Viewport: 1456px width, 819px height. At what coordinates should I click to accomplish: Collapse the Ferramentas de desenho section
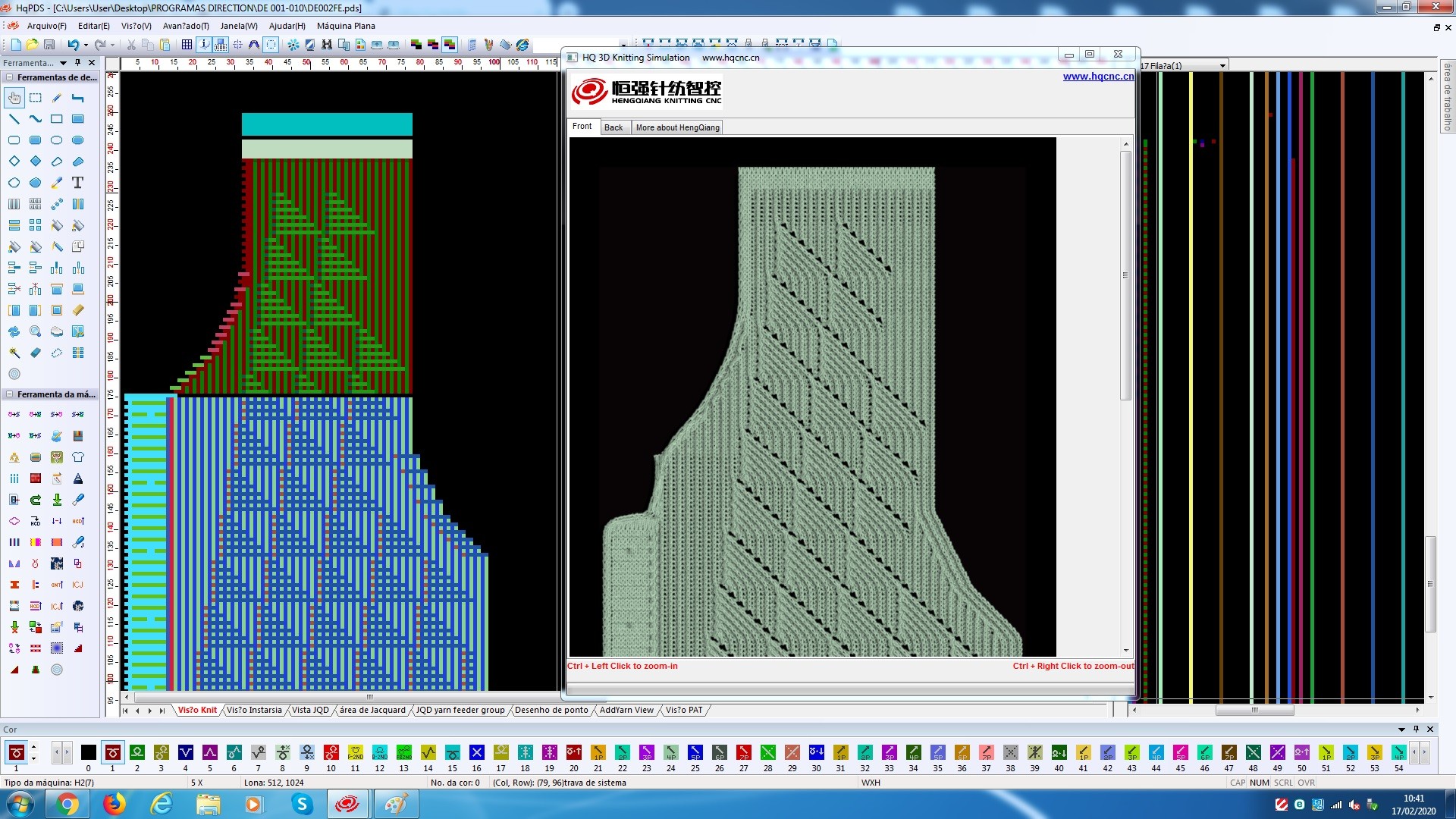click(9, 77)
